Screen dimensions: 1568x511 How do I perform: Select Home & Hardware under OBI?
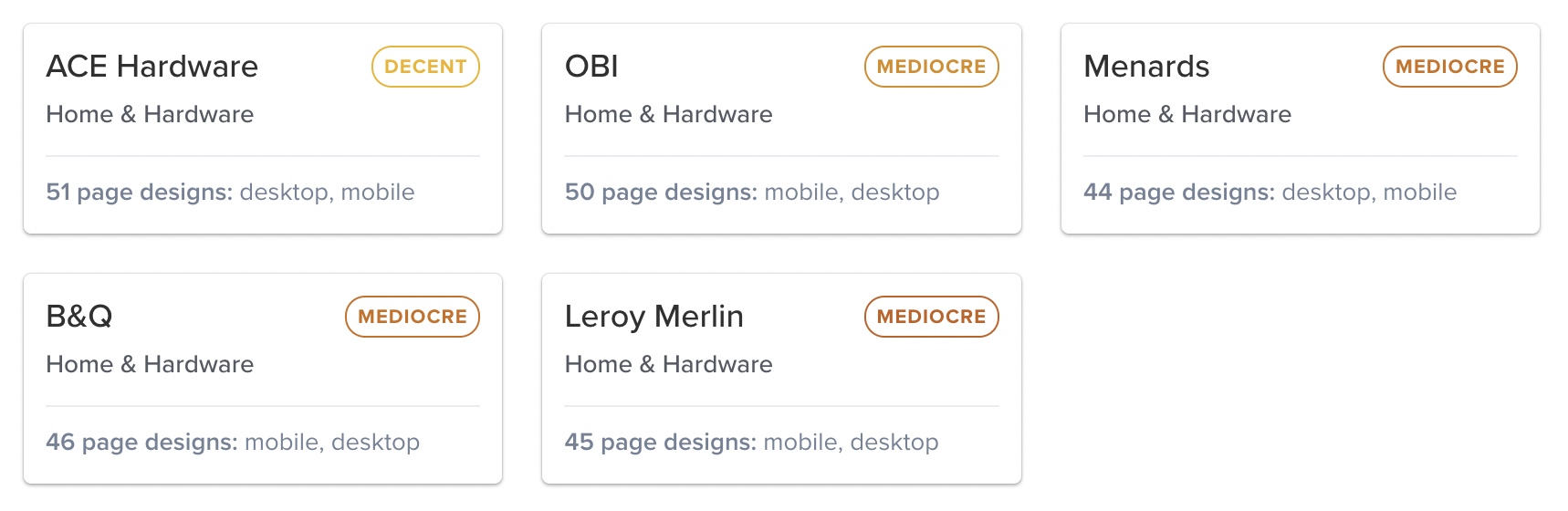pos(668,114)
